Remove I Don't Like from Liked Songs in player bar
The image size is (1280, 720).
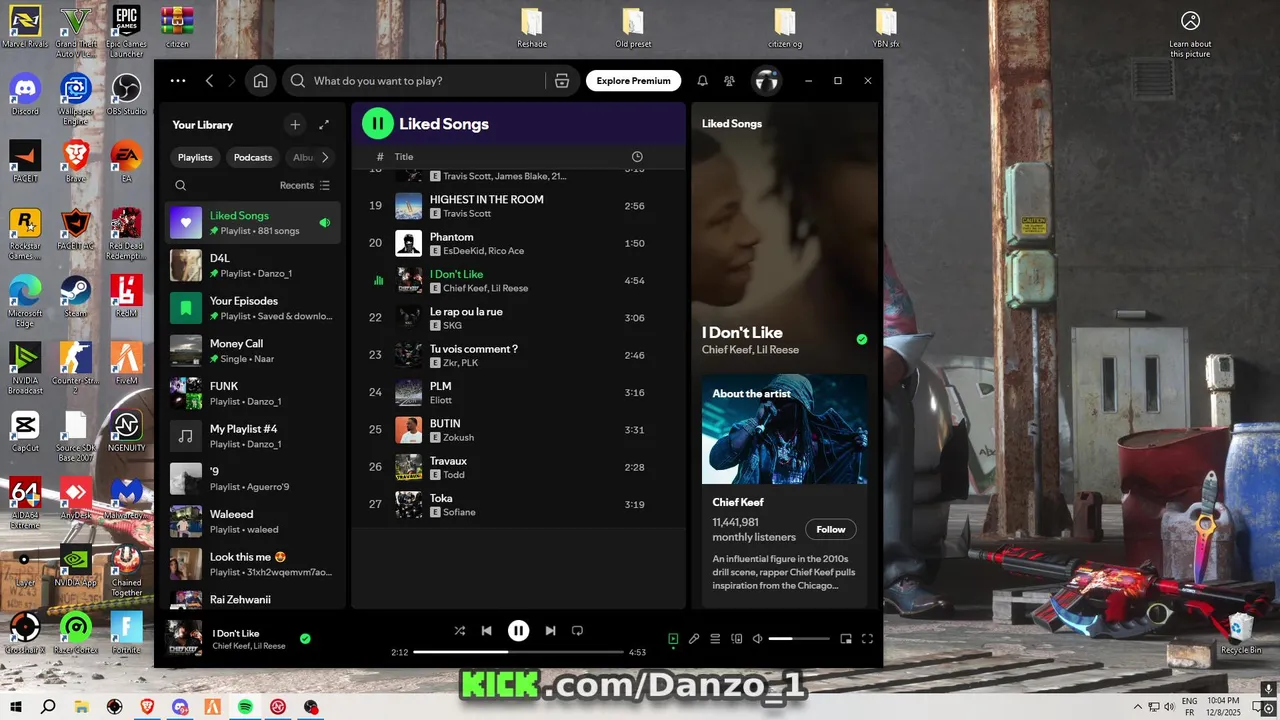(x=305, y=638)
